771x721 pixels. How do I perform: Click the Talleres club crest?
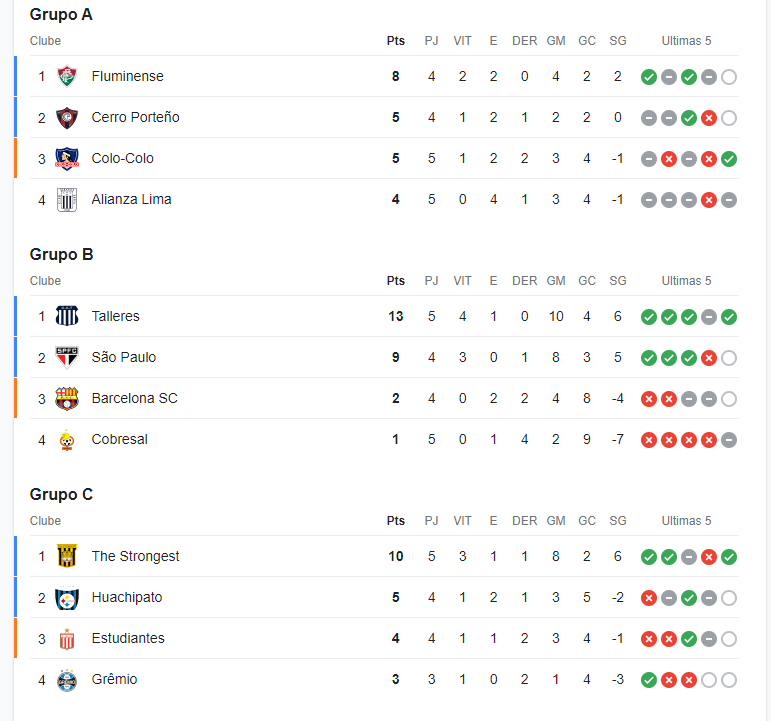click(67, 316)
